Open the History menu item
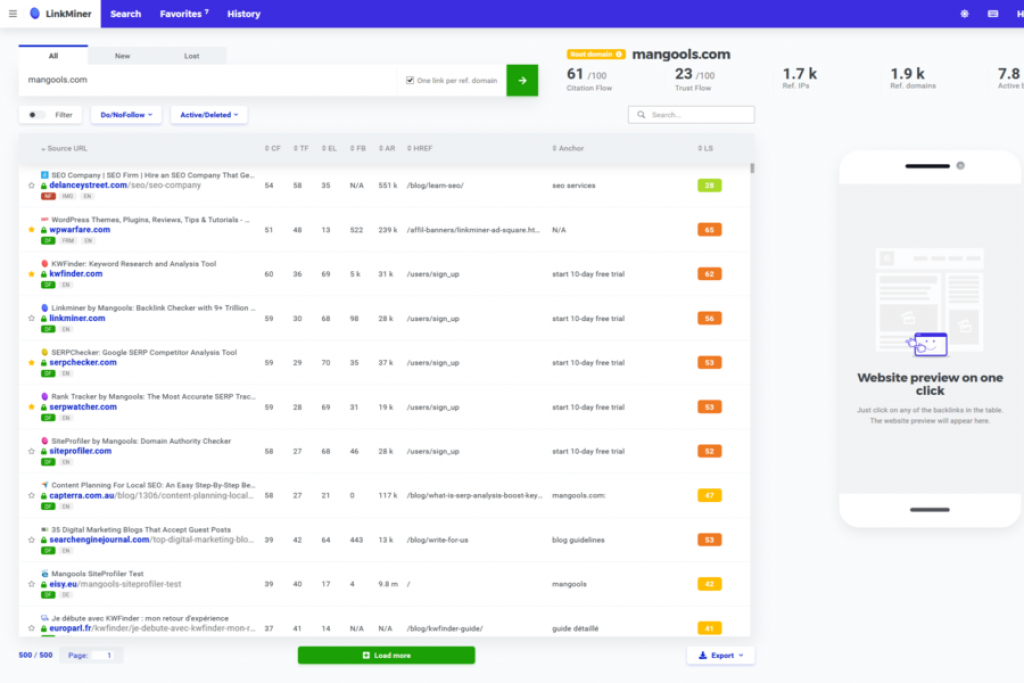This screenshot has height=683, width=1024. (244, 14)
